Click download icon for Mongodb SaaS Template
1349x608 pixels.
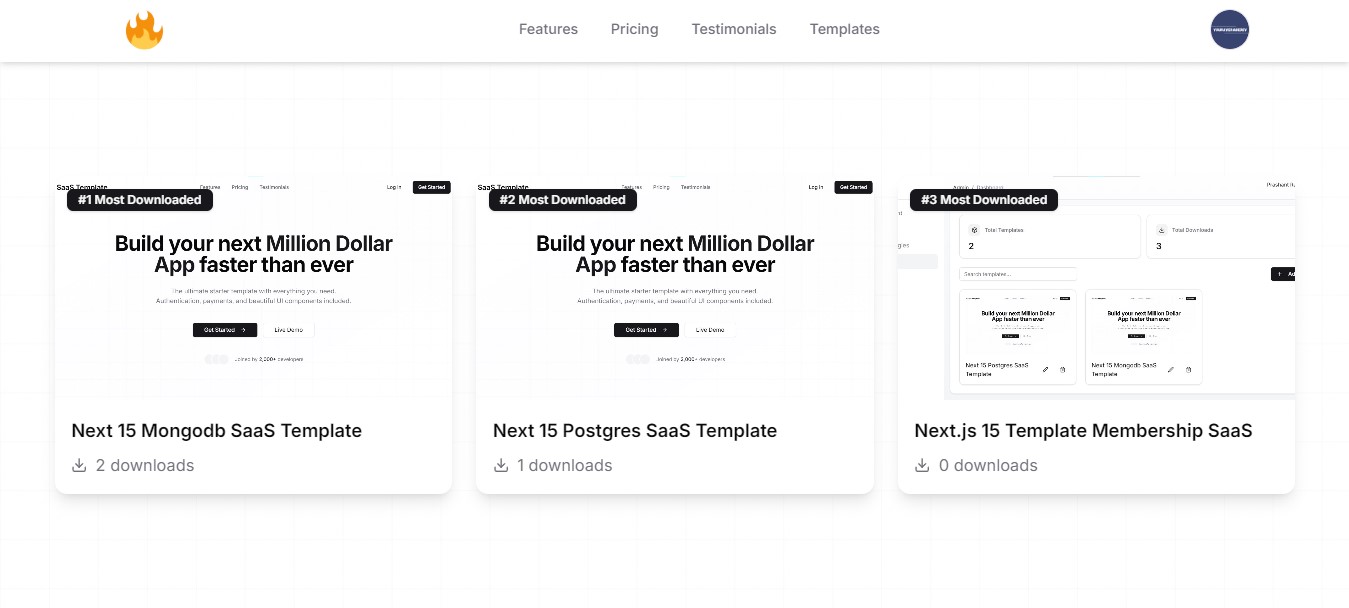(x=80, y=465)
